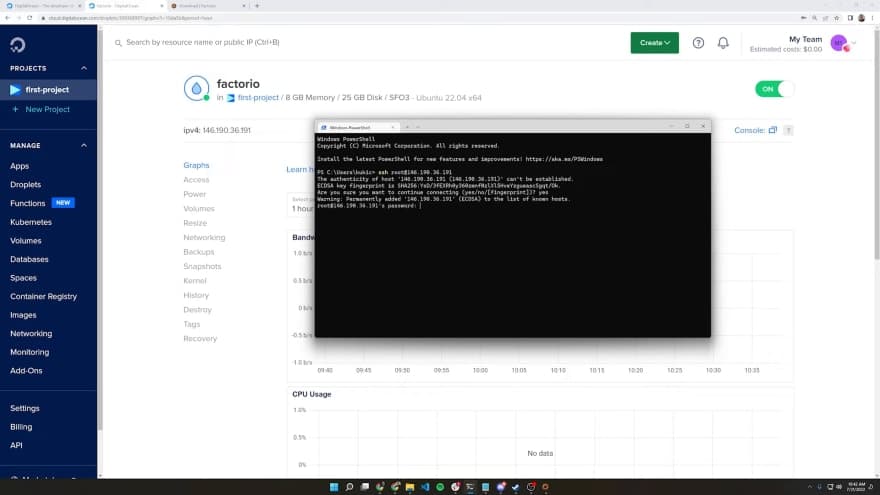The width and height of the screenshot is (880, 495).
Task: Open the Destroy droplet menu item
Action: point(197,310)
